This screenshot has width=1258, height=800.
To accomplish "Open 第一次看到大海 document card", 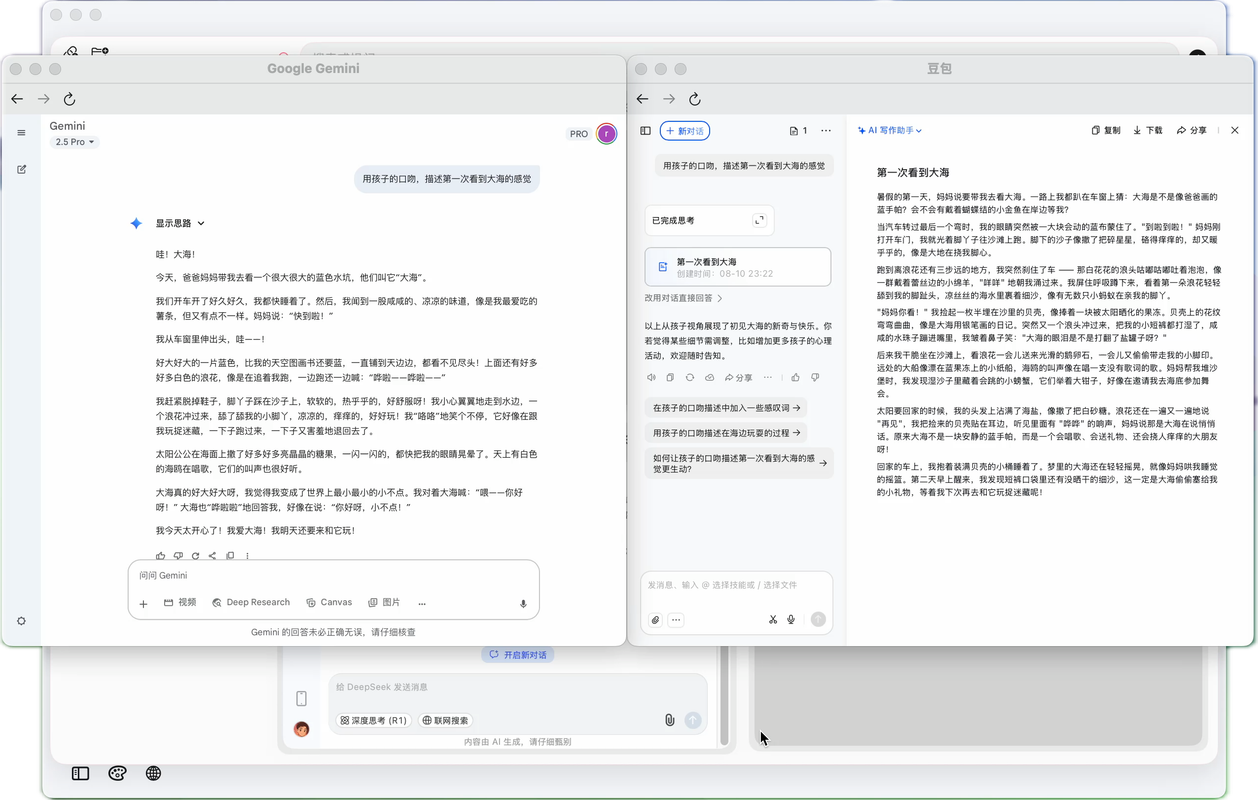I will pyautogui.click(x=738, y=267).
